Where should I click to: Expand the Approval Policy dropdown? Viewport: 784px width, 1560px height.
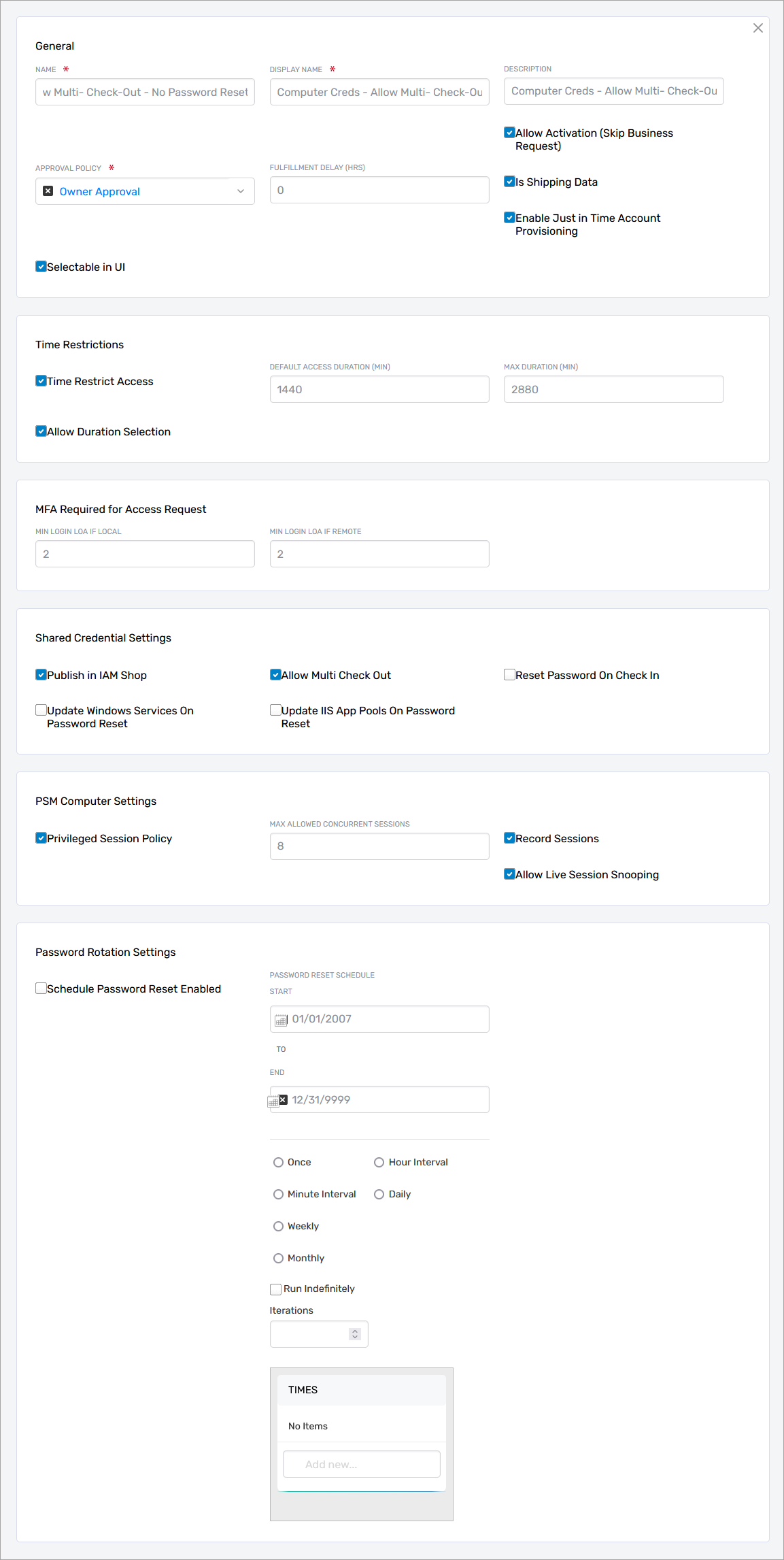(240, 191)
